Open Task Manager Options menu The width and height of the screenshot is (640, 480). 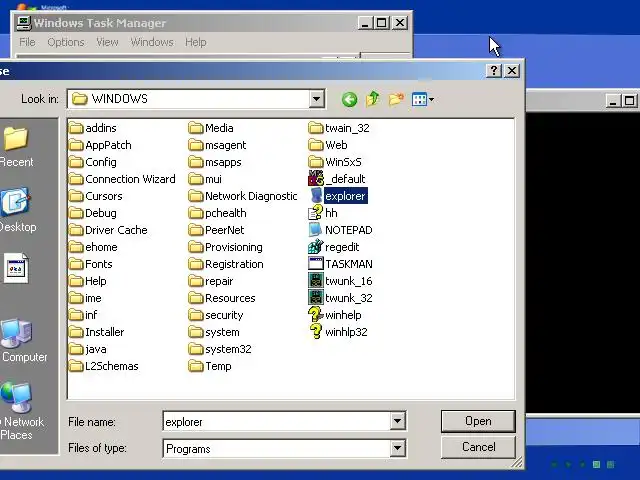click(66, 42)
